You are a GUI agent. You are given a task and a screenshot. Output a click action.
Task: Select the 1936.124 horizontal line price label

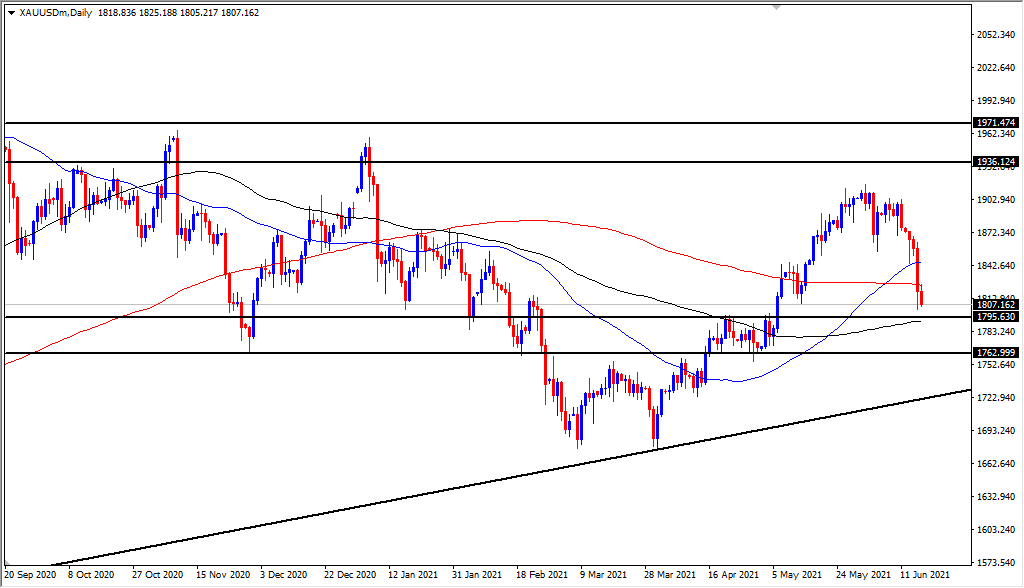(x=995, y=161)
